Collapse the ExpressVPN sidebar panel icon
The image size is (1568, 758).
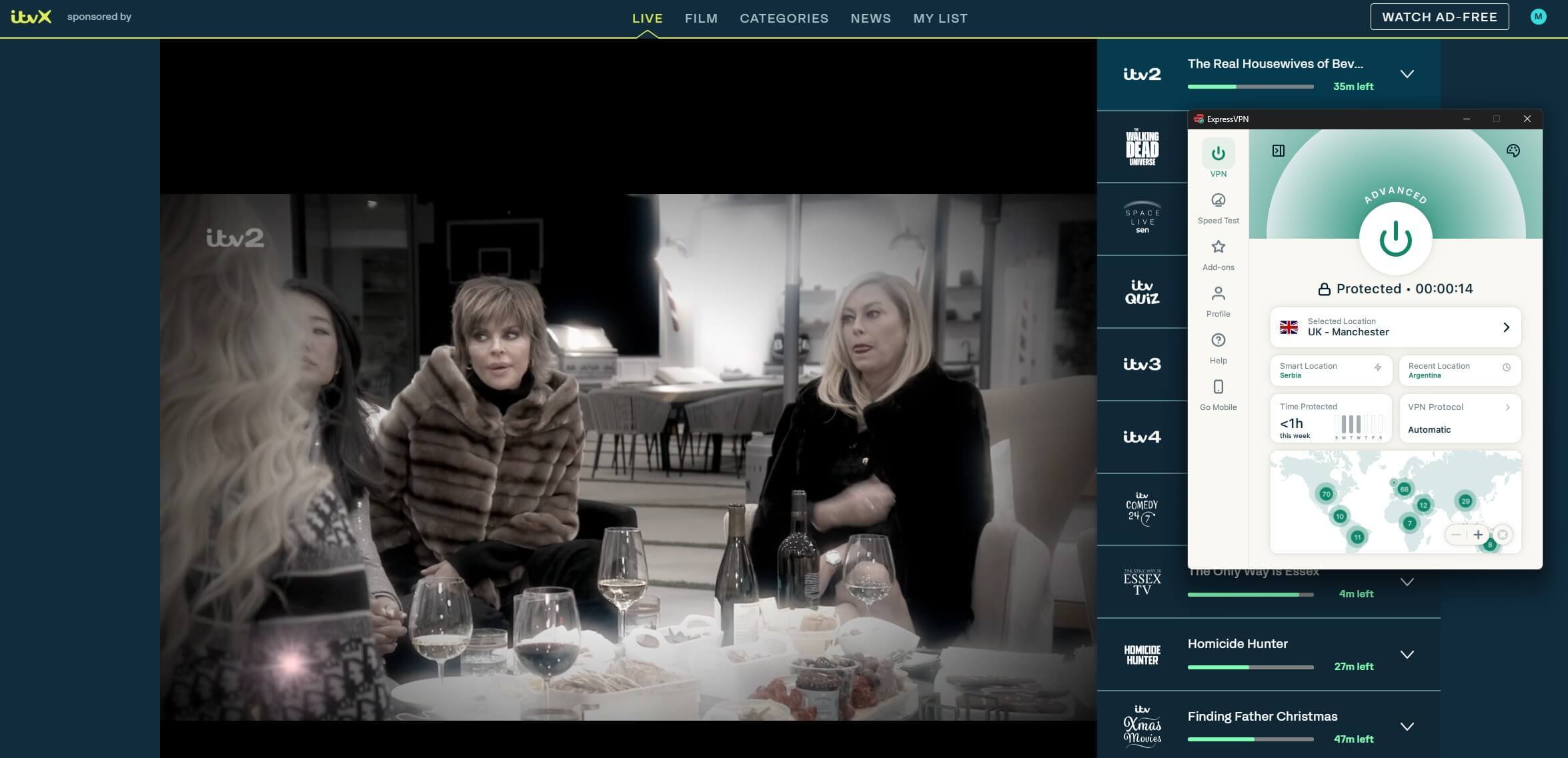[1278, 151]
